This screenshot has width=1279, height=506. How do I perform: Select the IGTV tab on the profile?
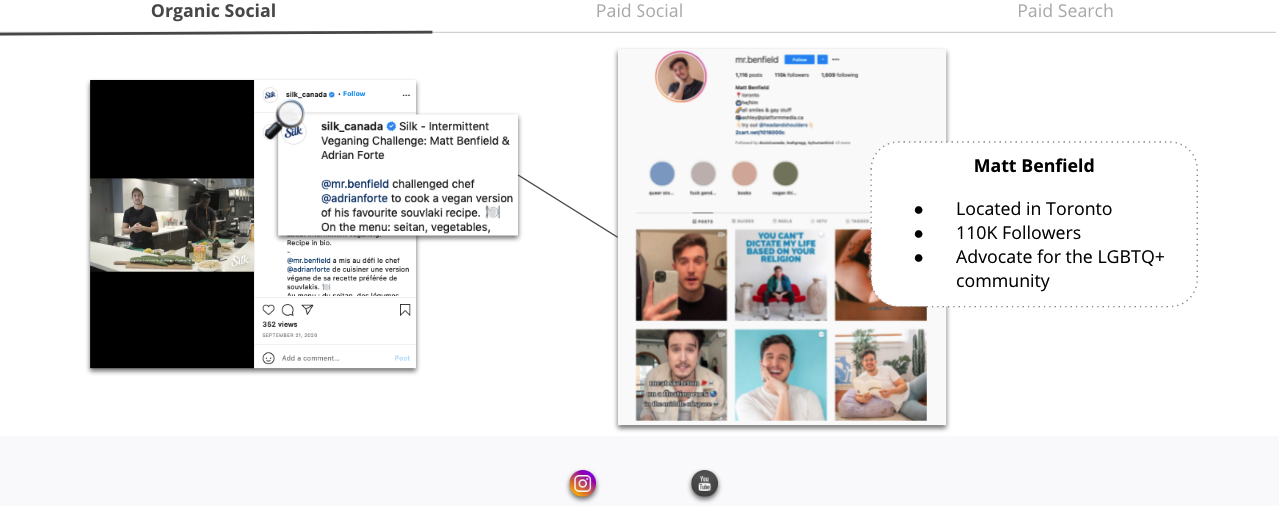tap(819, 221)
